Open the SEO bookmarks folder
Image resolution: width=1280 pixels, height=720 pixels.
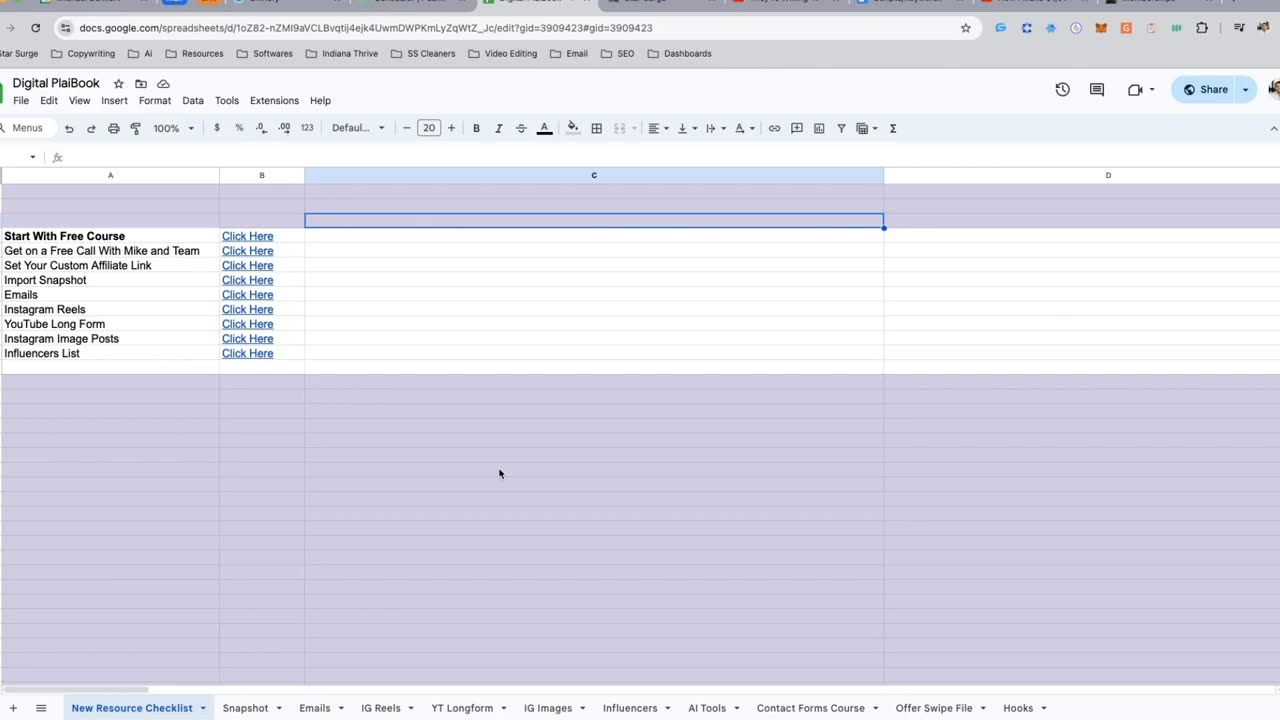618,54
